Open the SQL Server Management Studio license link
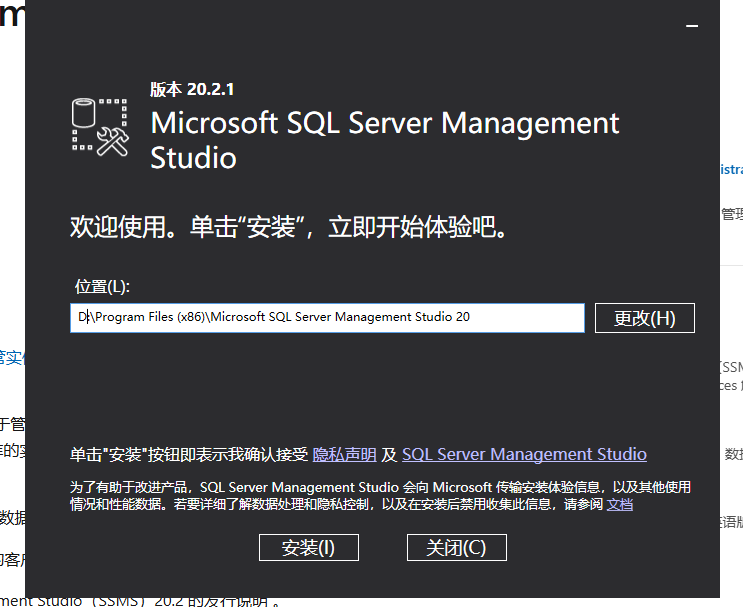Screen dimensions: 743x607 click(x=524, y=454)
